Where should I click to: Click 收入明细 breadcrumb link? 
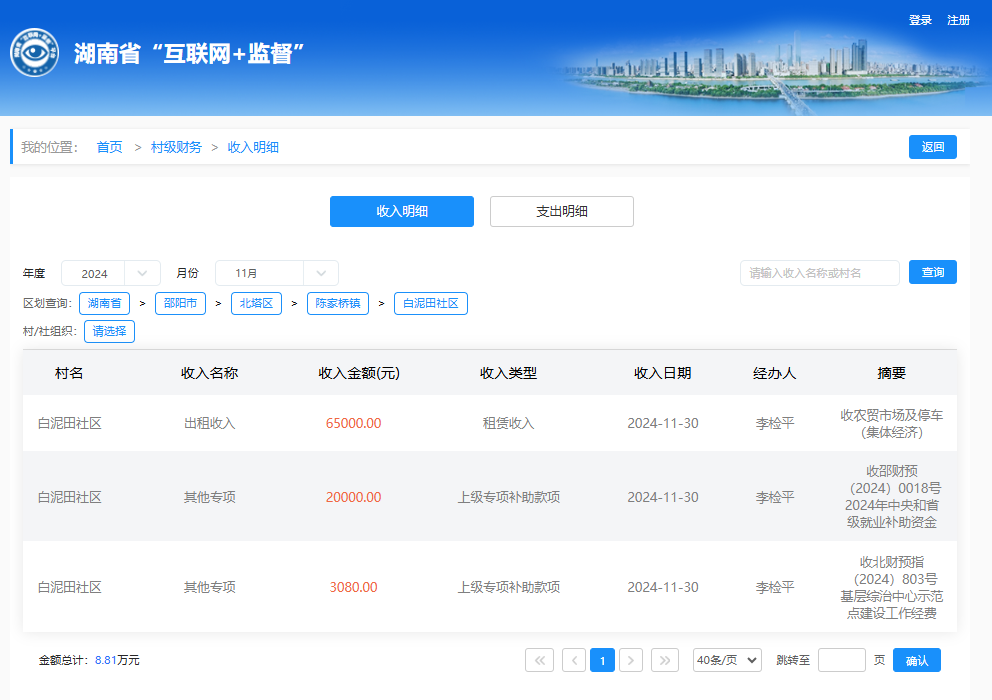253,147
